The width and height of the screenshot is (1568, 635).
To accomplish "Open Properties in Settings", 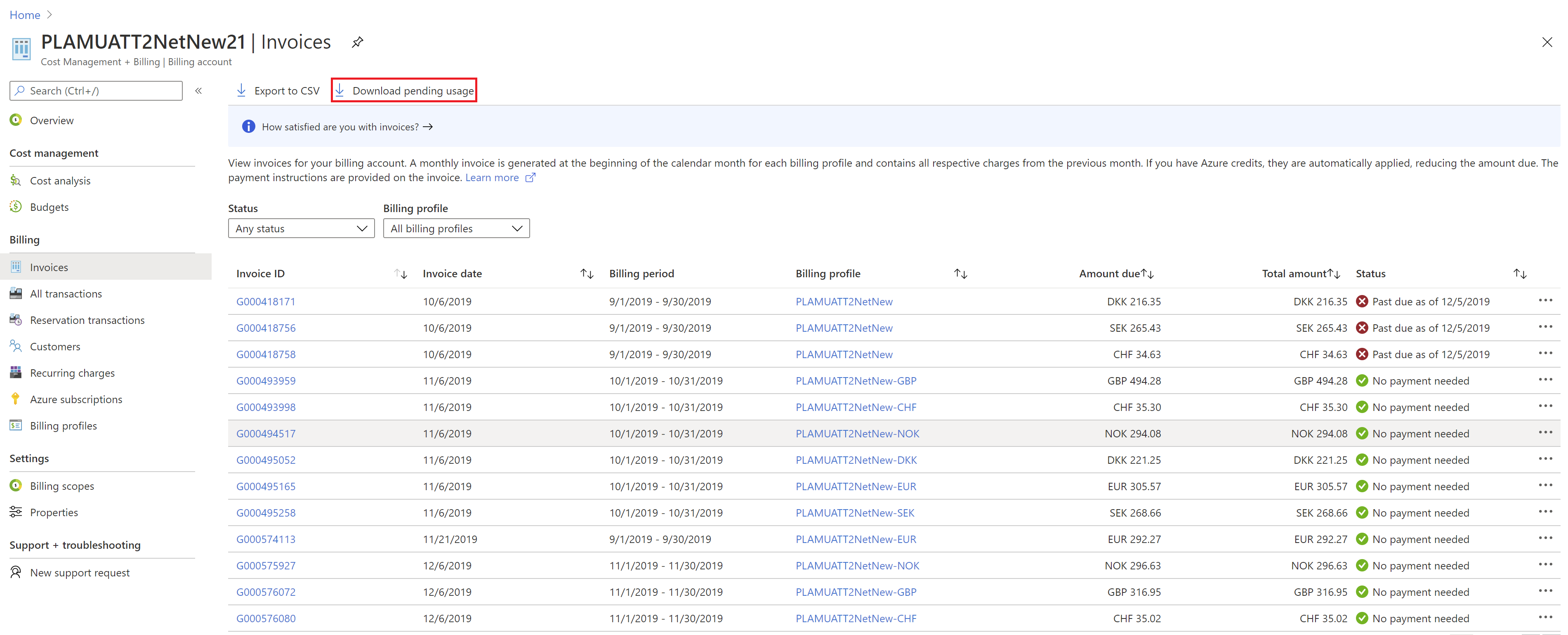I will pos(54,512).
